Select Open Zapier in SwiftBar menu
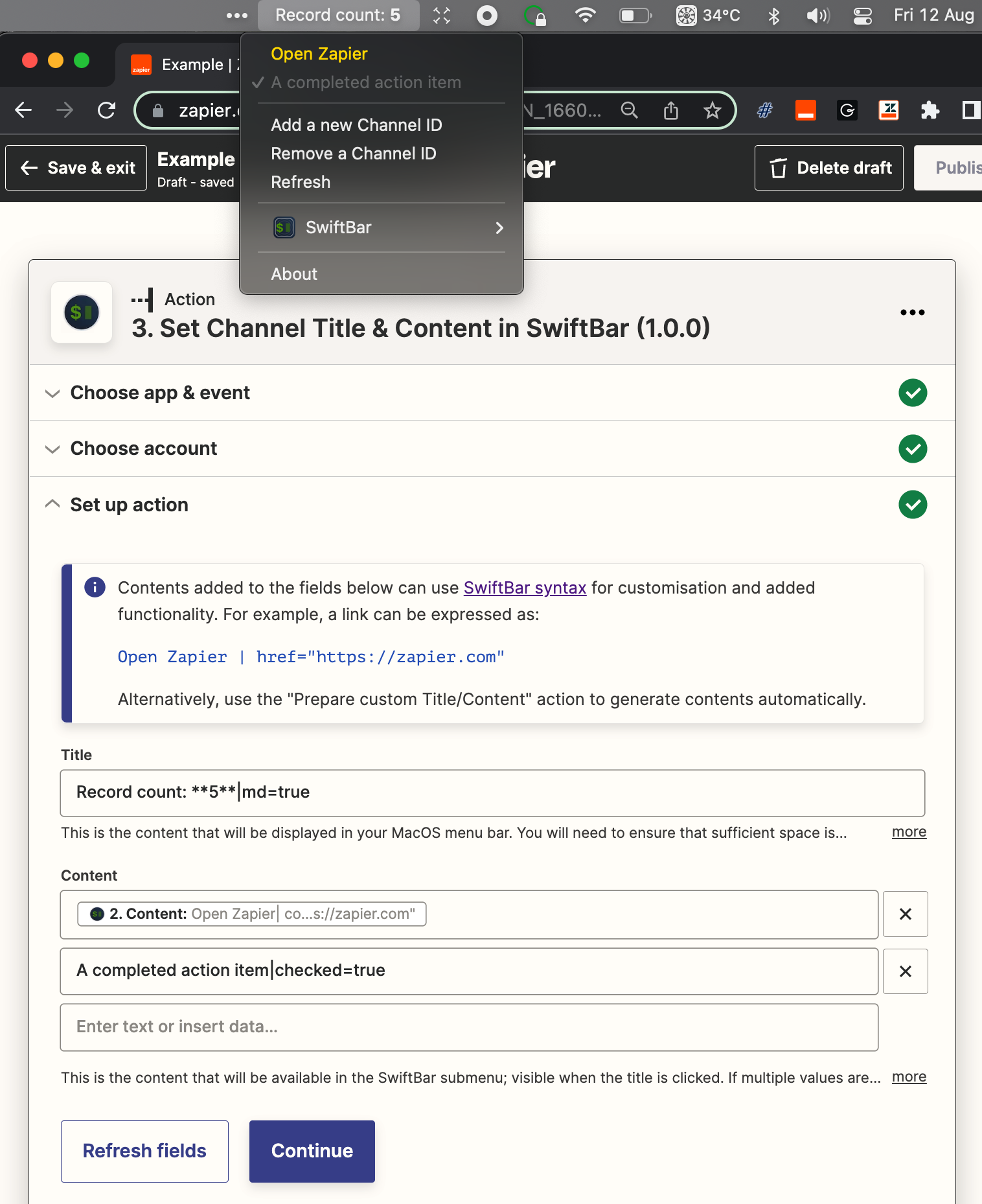The width and height of the screenshot is (982, 1204). [319, 54]
